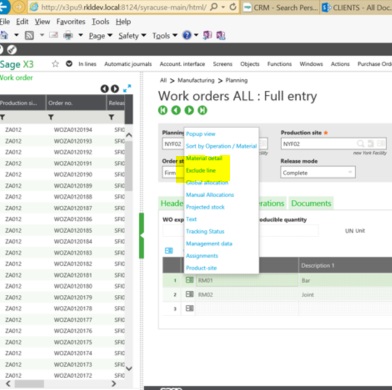This screenshot has width=392, height=390.
Task: Click the address bar search magnifier
Action: (214, 7)
